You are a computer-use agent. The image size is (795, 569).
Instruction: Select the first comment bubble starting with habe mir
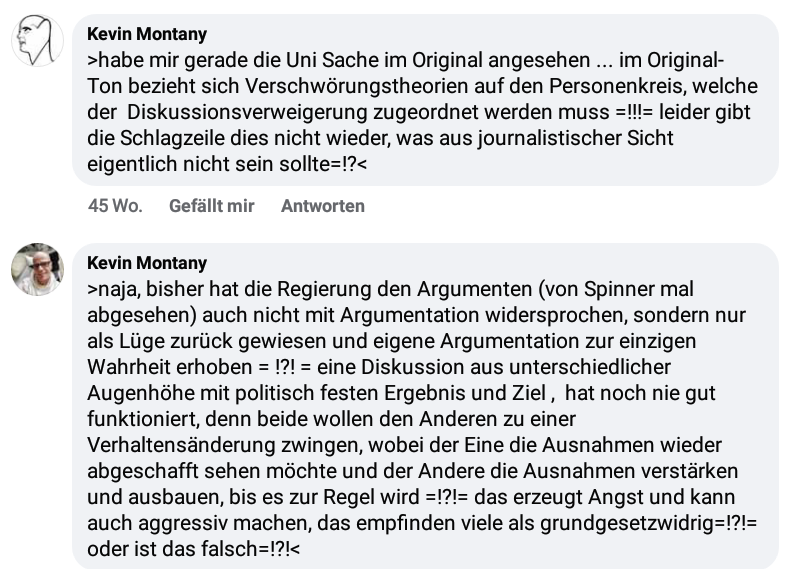click(x=425, y=100)
